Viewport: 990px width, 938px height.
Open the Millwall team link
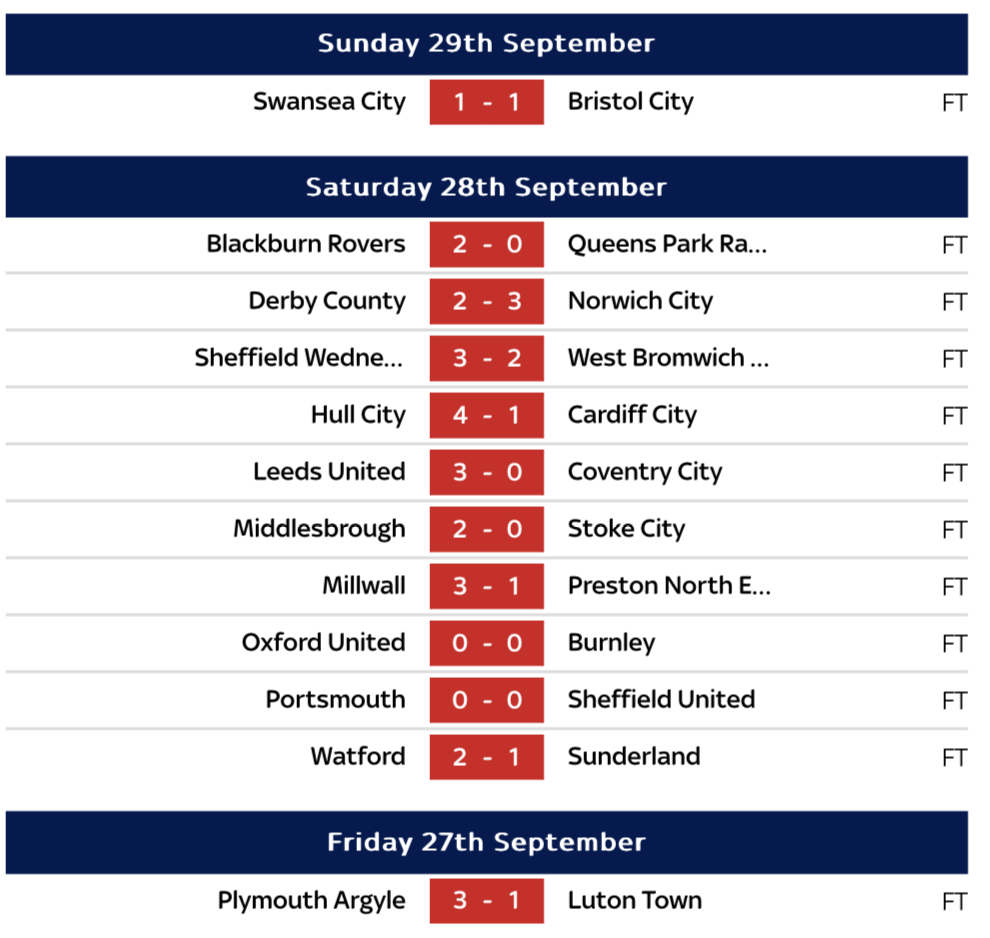(x=364, y=586)
